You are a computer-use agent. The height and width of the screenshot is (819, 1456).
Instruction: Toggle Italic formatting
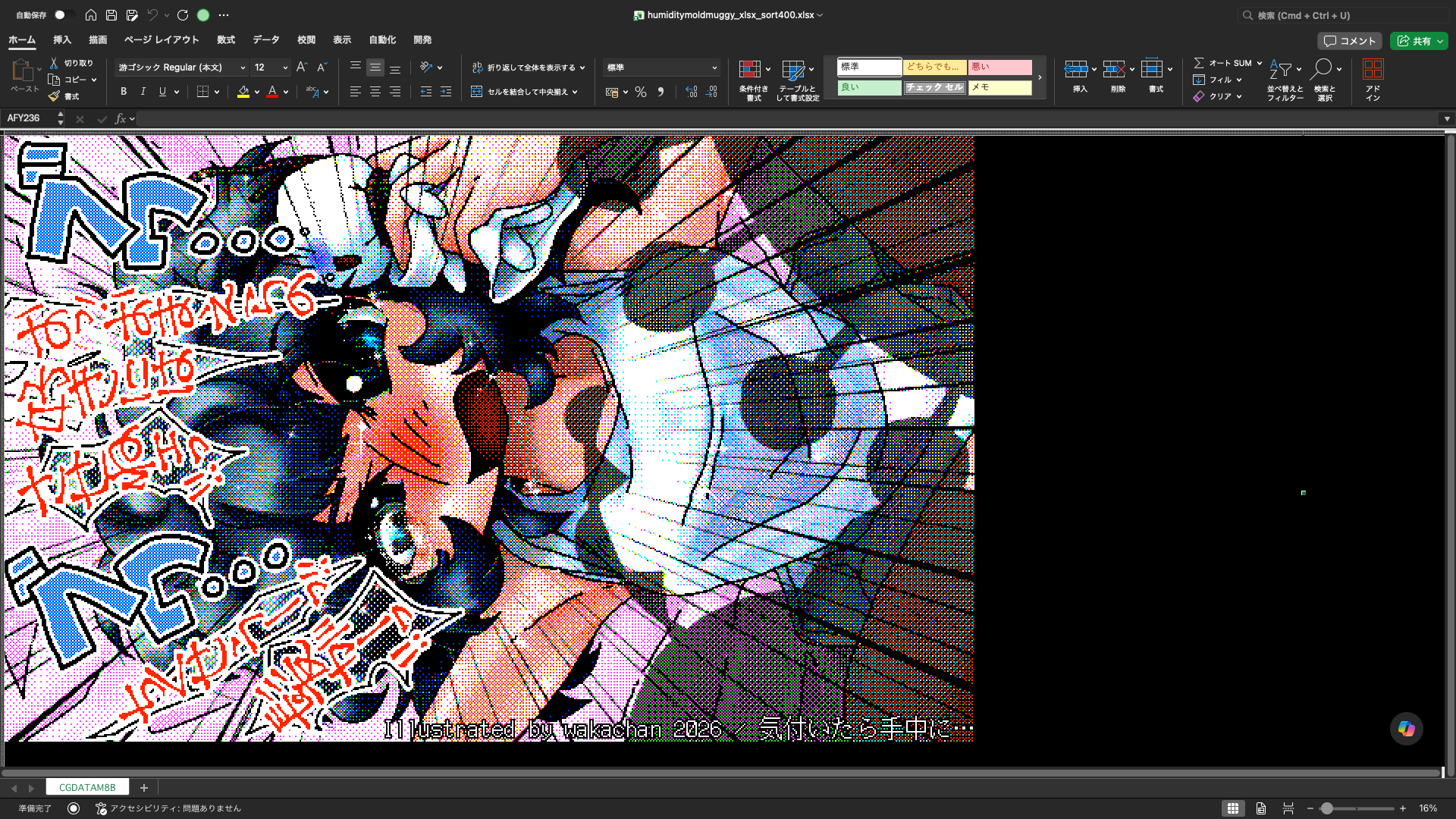pyautogui.click(x=143, y=92)
